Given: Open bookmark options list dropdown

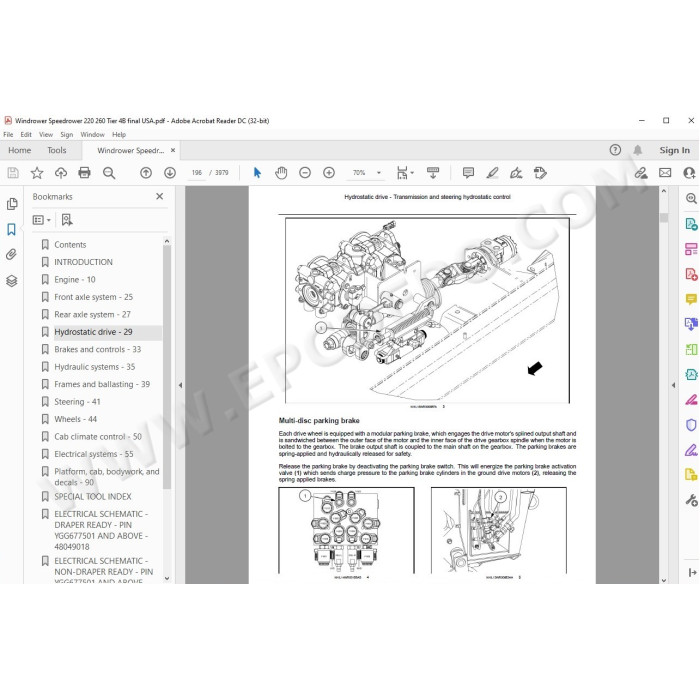Looking at the screenshot, I should (x=42, y=220).
